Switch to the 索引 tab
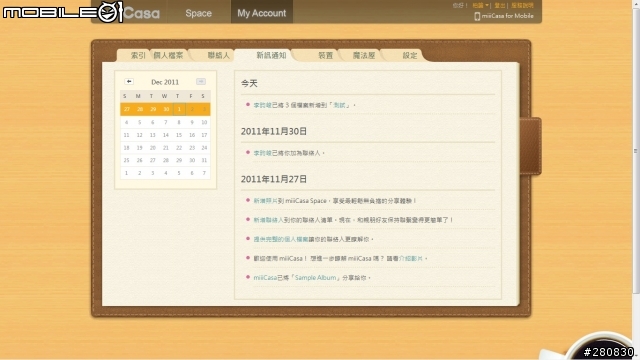Image resolution: width=640 pixels, height=360 pixels. click(x=137, y=55)
